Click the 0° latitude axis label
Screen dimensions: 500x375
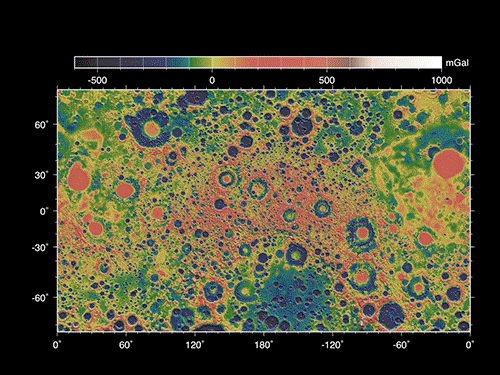tap(44, 211)
